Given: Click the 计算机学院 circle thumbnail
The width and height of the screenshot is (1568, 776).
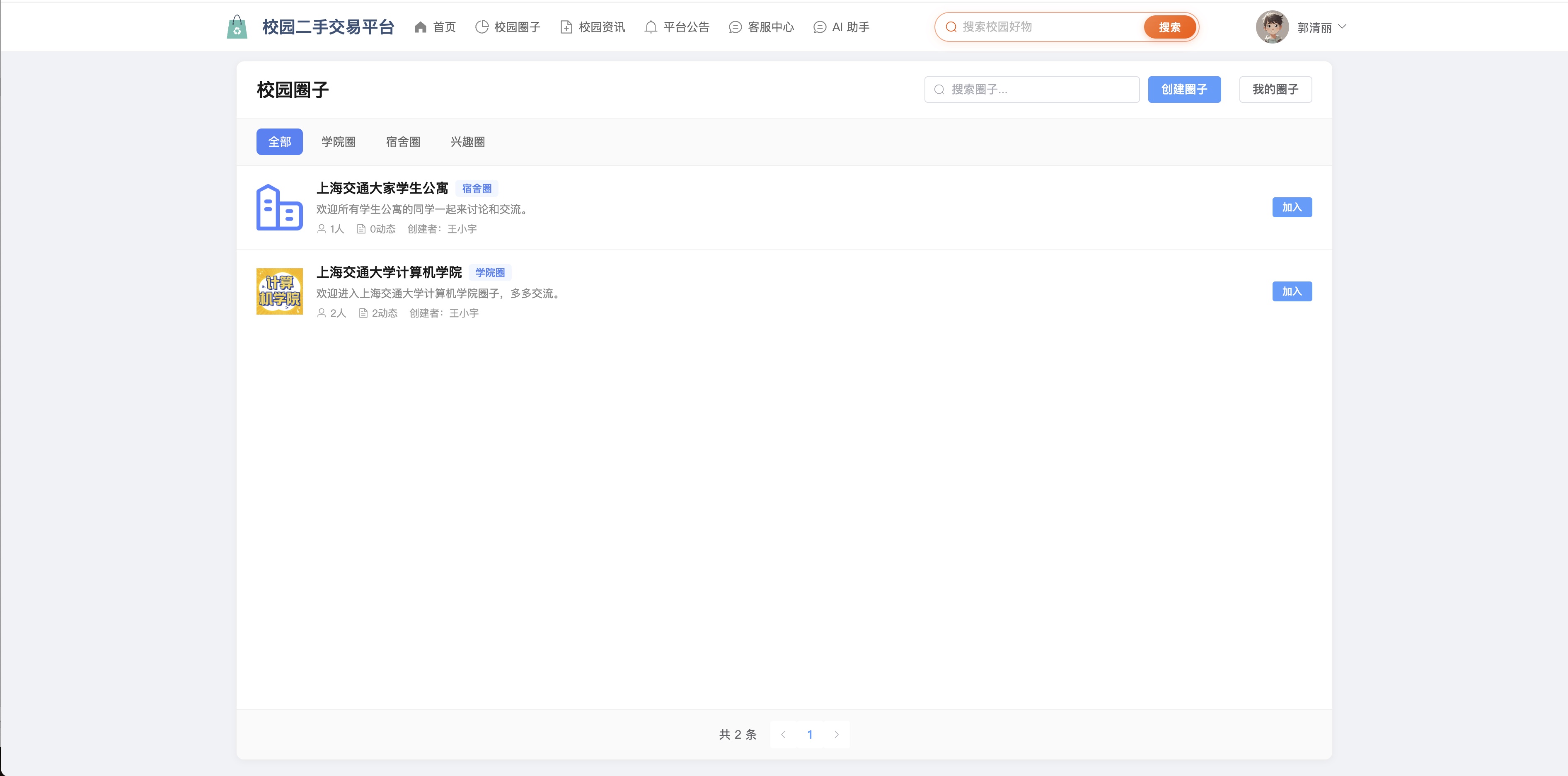Looking at the screenshot, I should tap(279, 291).
